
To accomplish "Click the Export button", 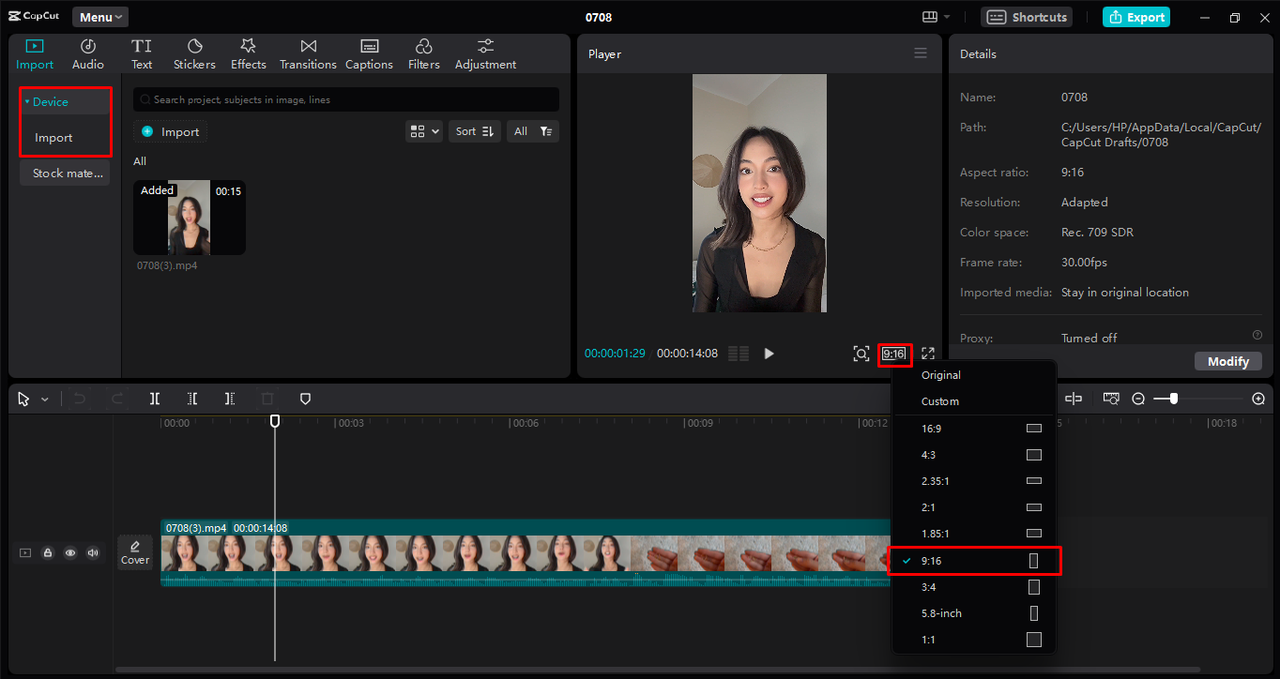I will [1136, 17].
